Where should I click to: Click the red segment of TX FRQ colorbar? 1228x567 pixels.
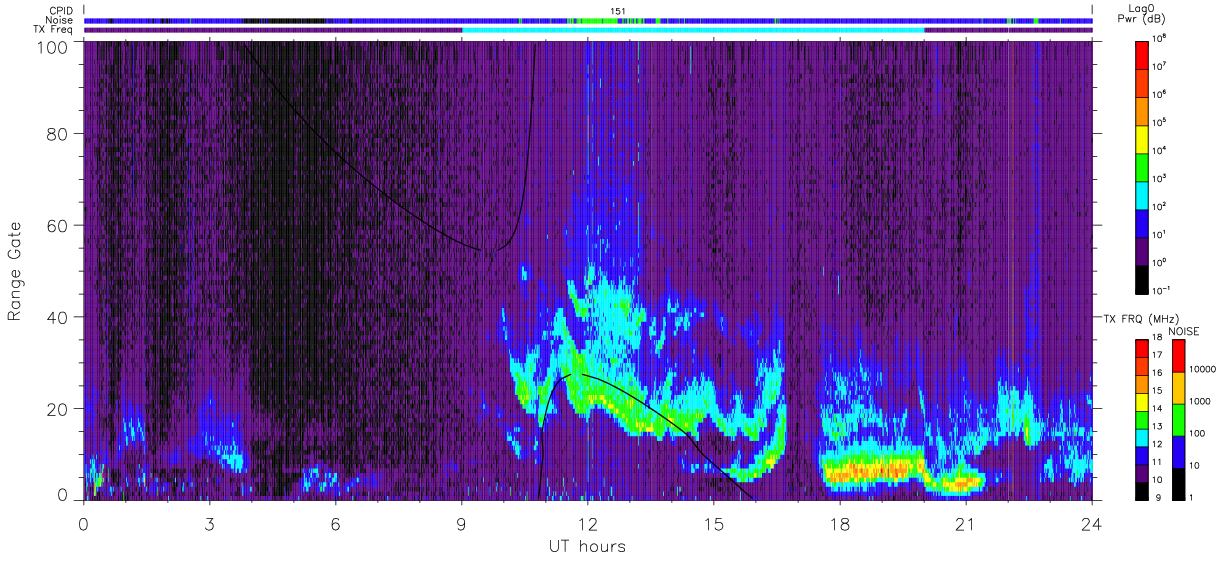click(1141, 349)
